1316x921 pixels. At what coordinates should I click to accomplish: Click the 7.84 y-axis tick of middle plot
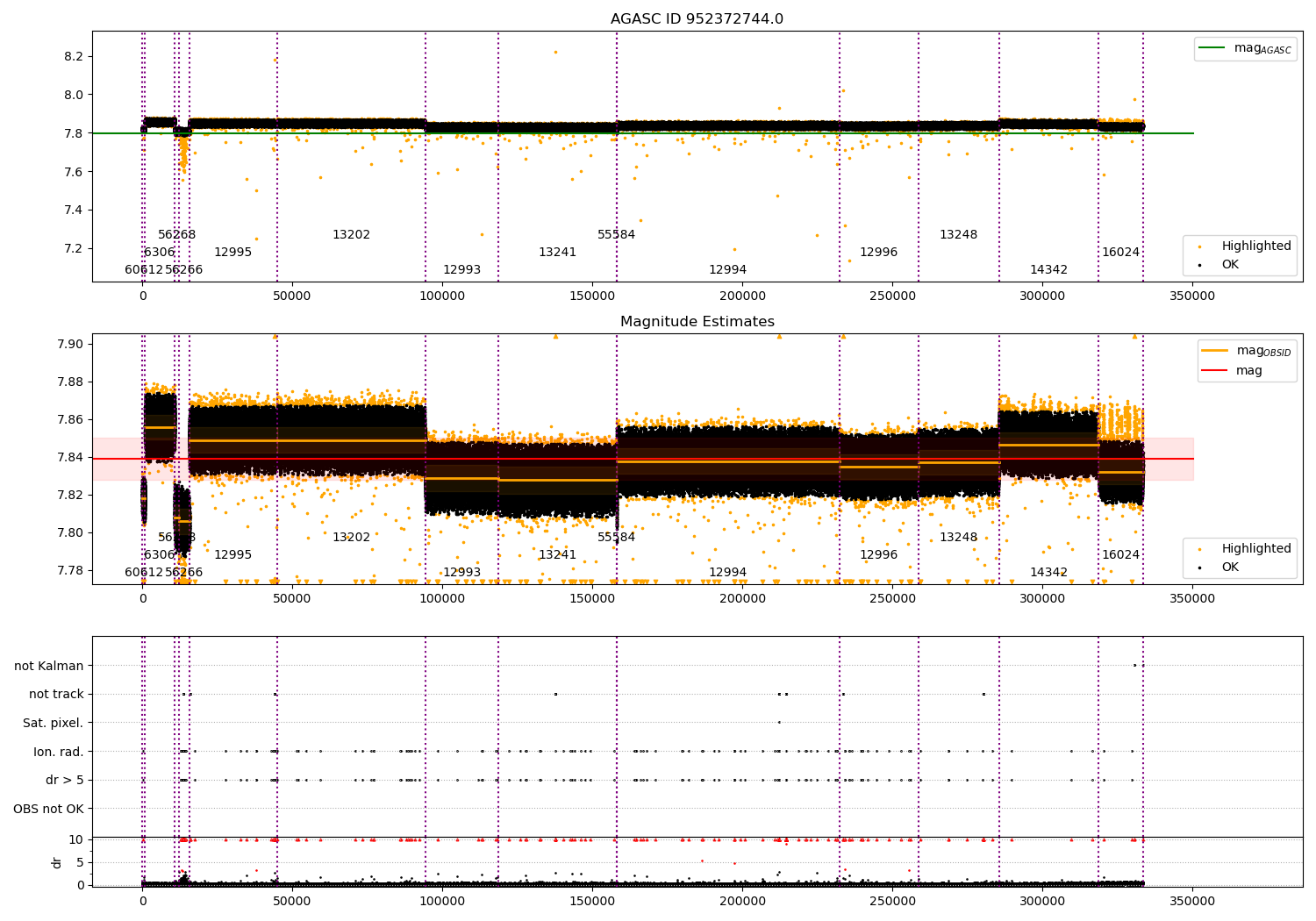pos(71,457)
